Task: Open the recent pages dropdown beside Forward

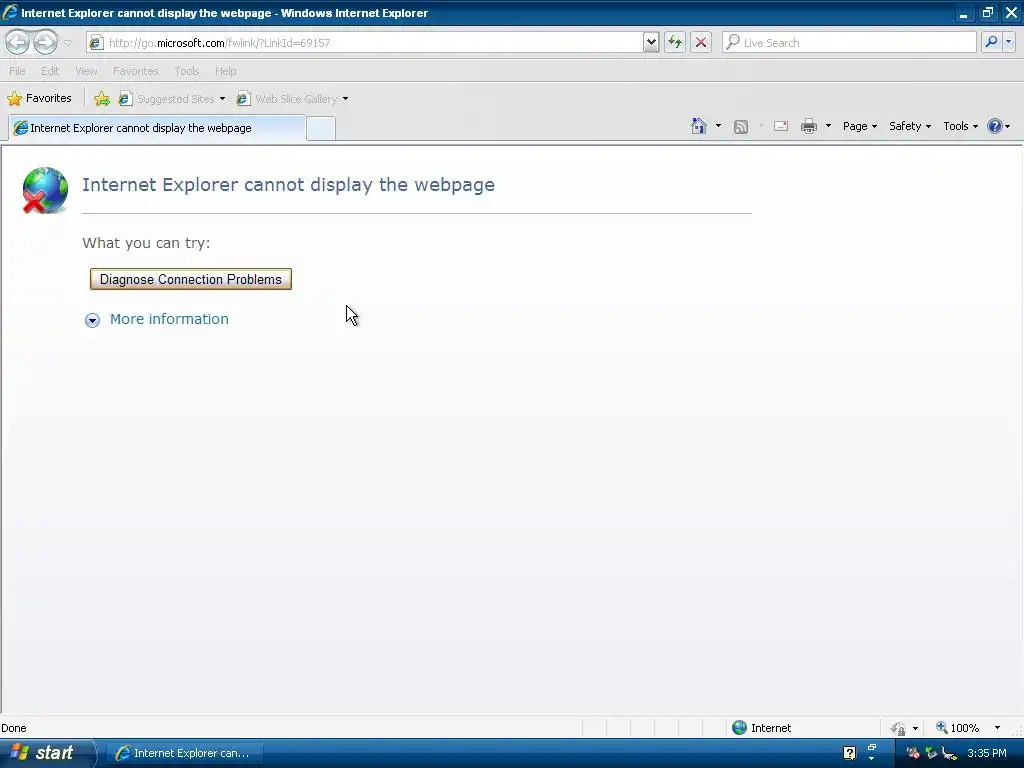Action: pyautogui.click(x=67, y=43)
